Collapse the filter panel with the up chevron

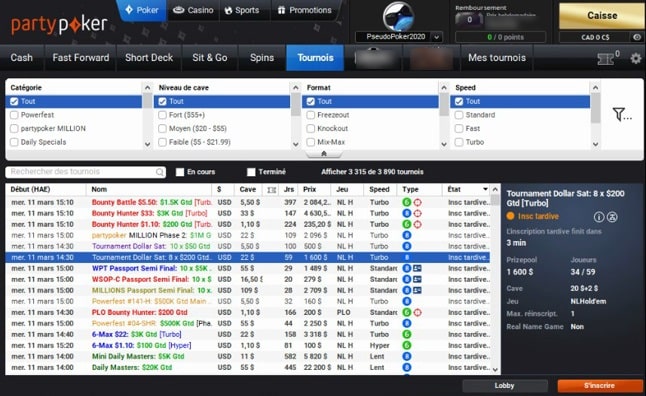click(x=324, y=154)
